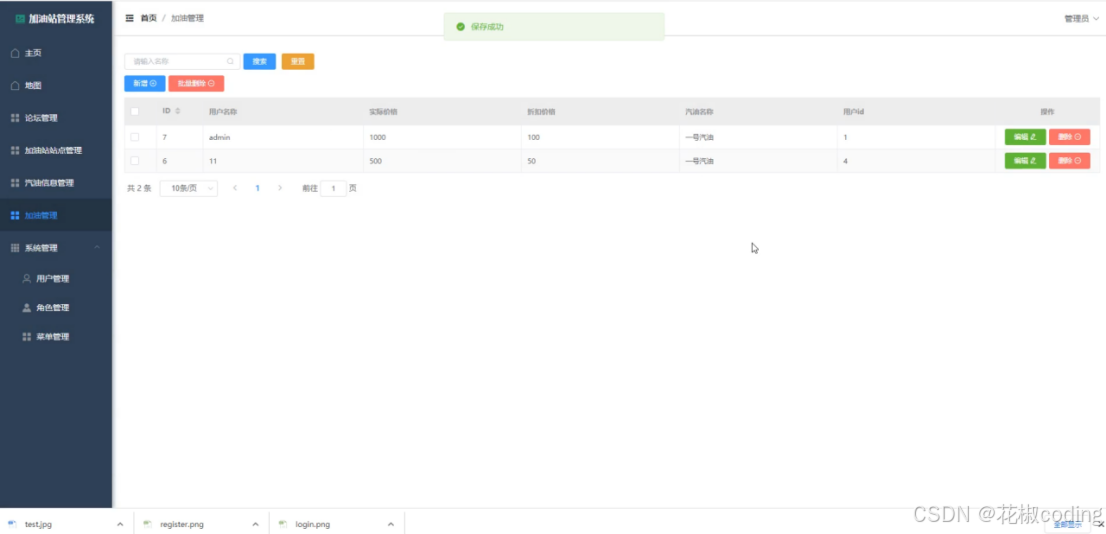Click the 共 2 条 total count text

139,188
